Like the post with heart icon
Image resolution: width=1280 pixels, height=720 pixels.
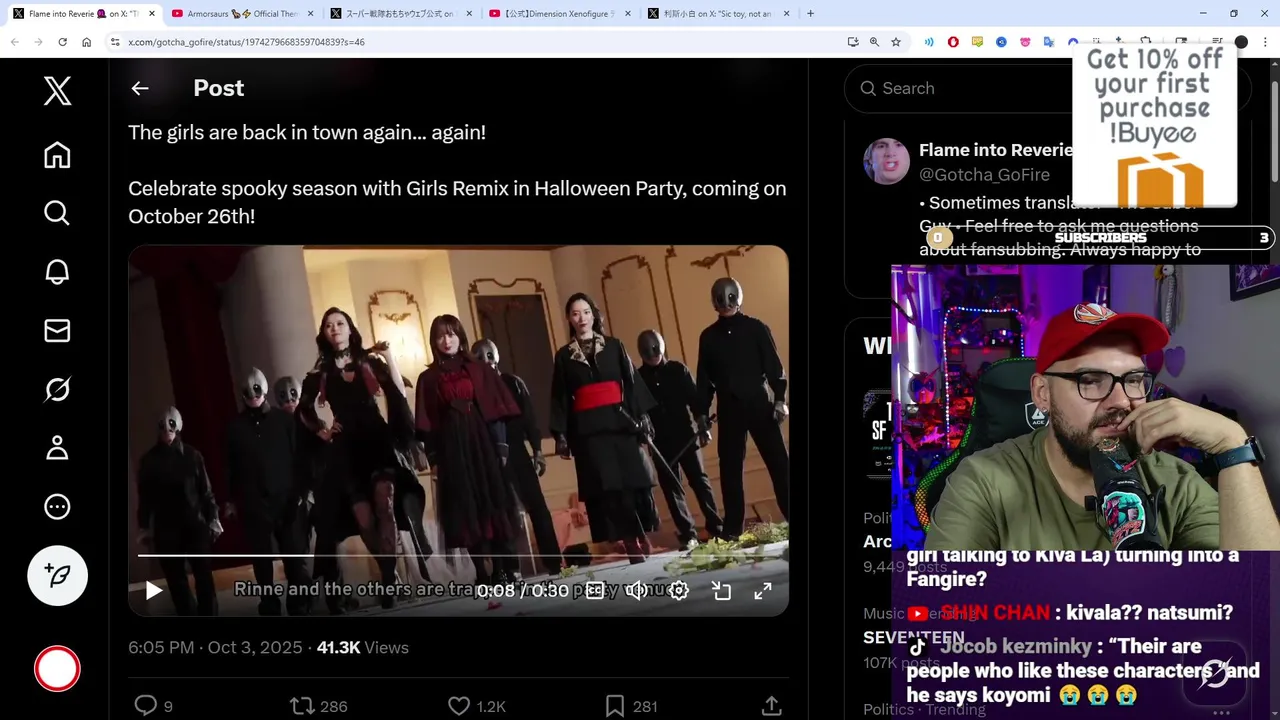click(x=459, y=706)
